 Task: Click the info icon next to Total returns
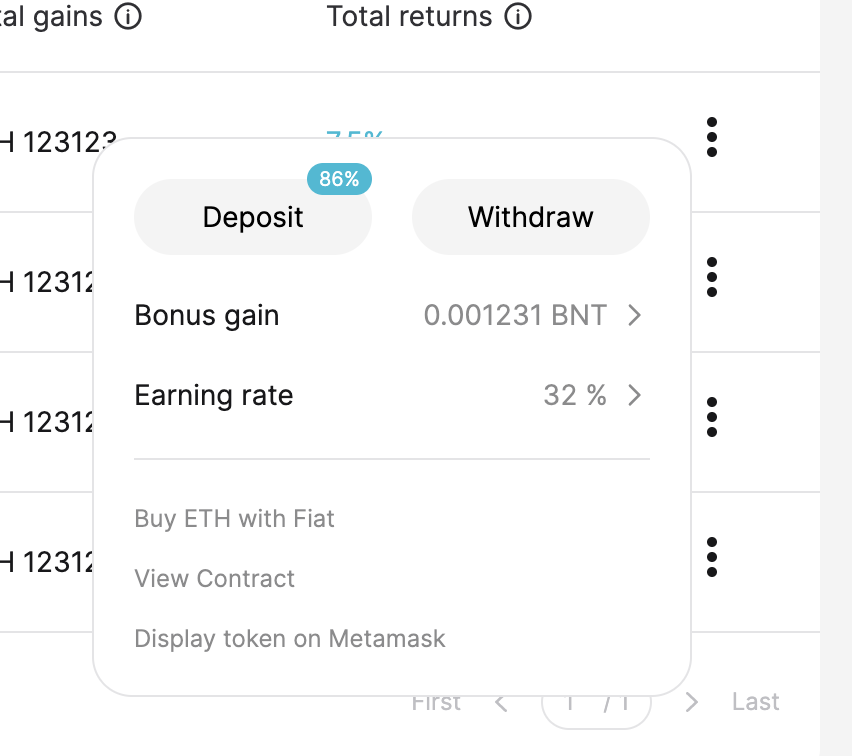click(517, 16)
